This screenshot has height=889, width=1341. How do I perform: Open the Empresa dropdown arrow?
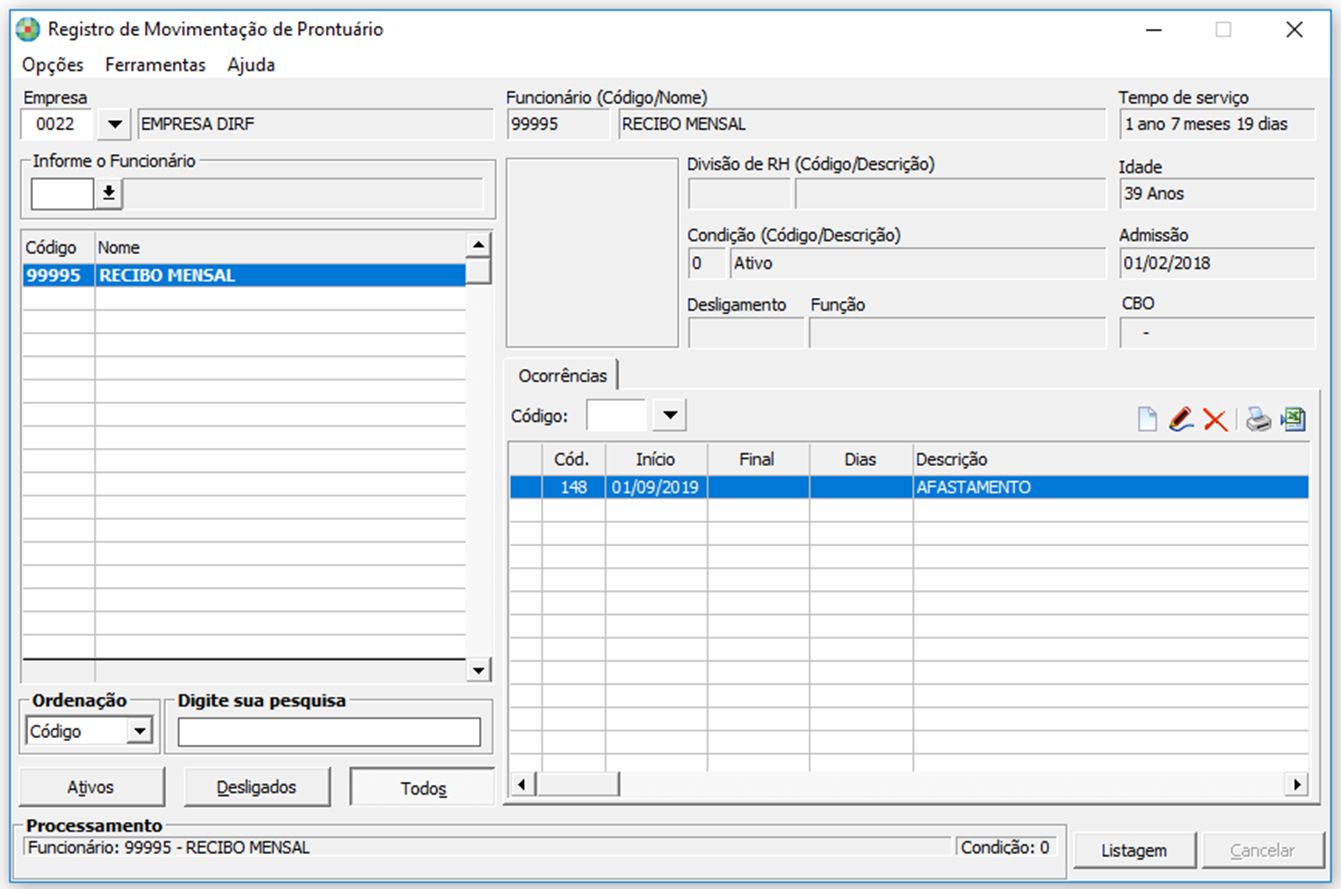coord(116,125)
